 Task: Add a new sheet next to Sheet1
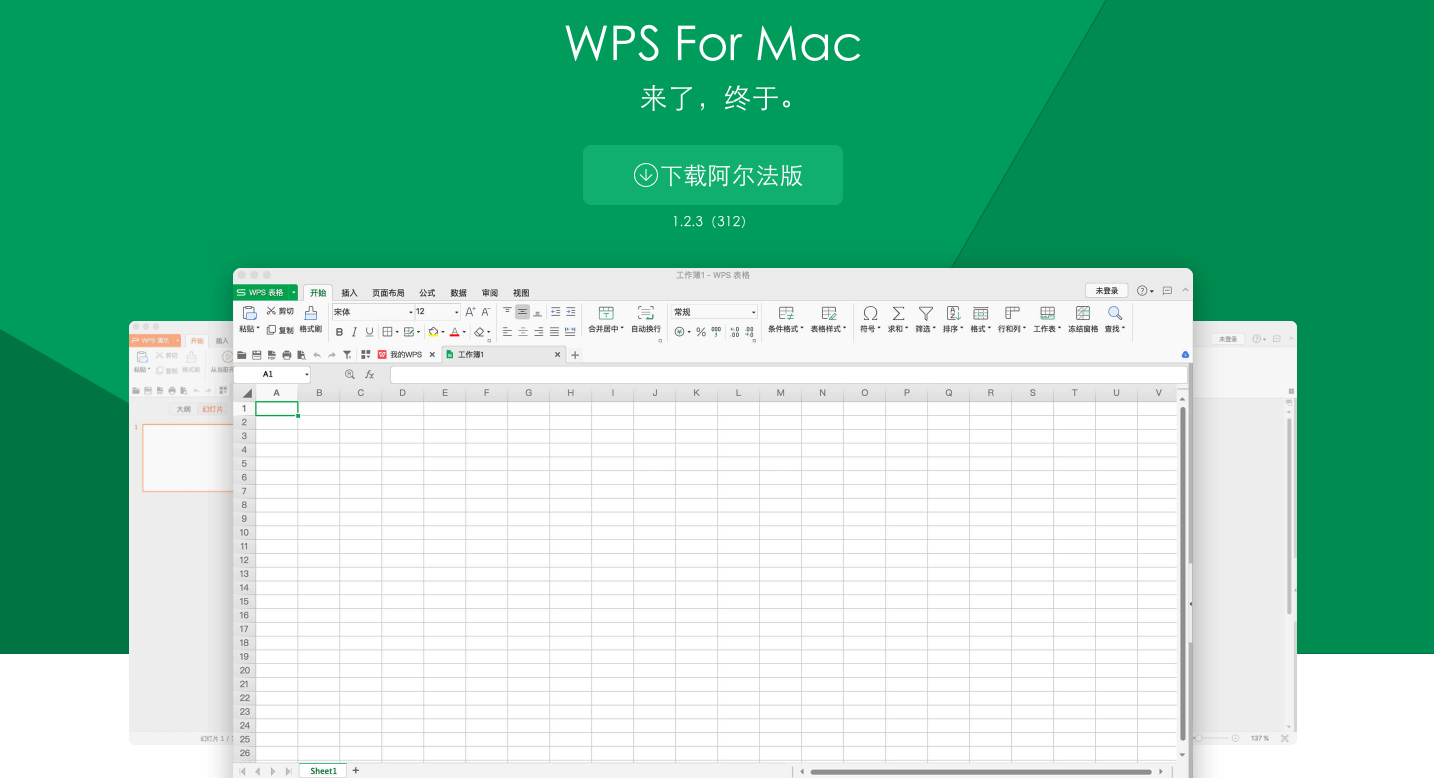point(355,771)
